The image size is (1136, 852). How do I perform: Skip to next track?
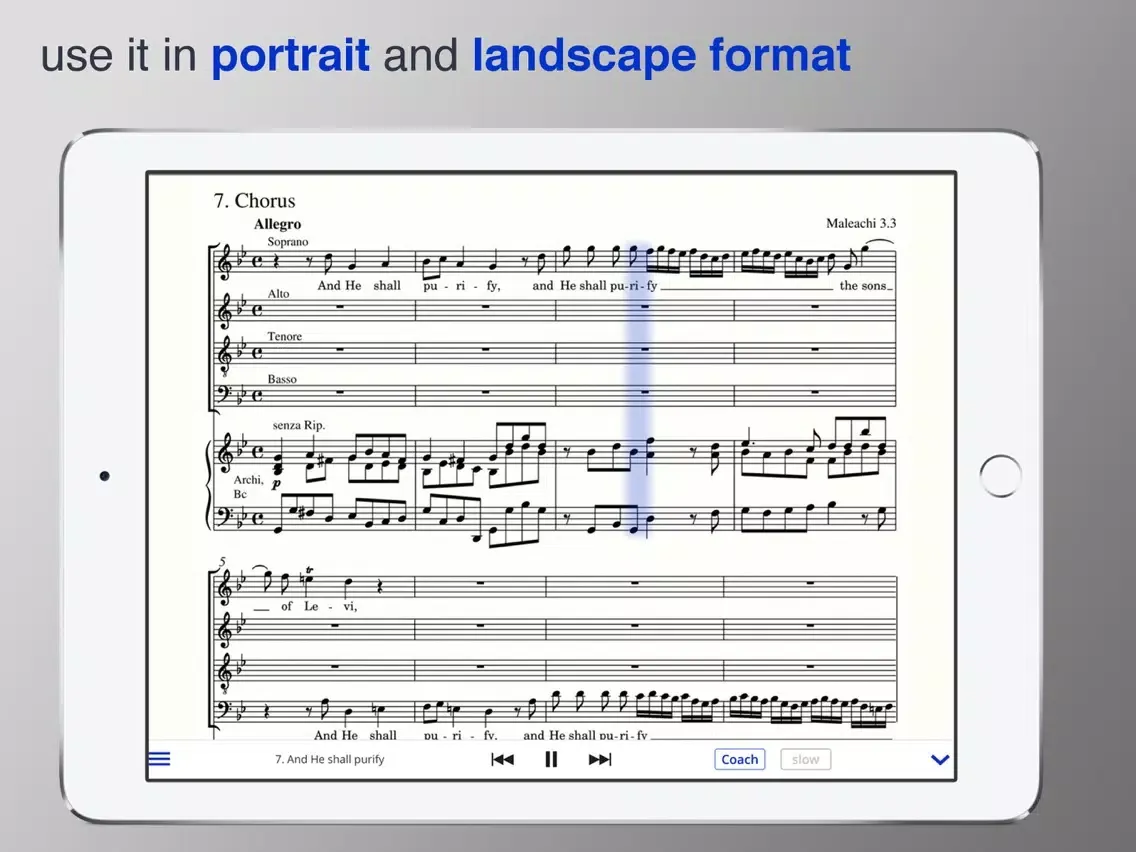[600, 759]
